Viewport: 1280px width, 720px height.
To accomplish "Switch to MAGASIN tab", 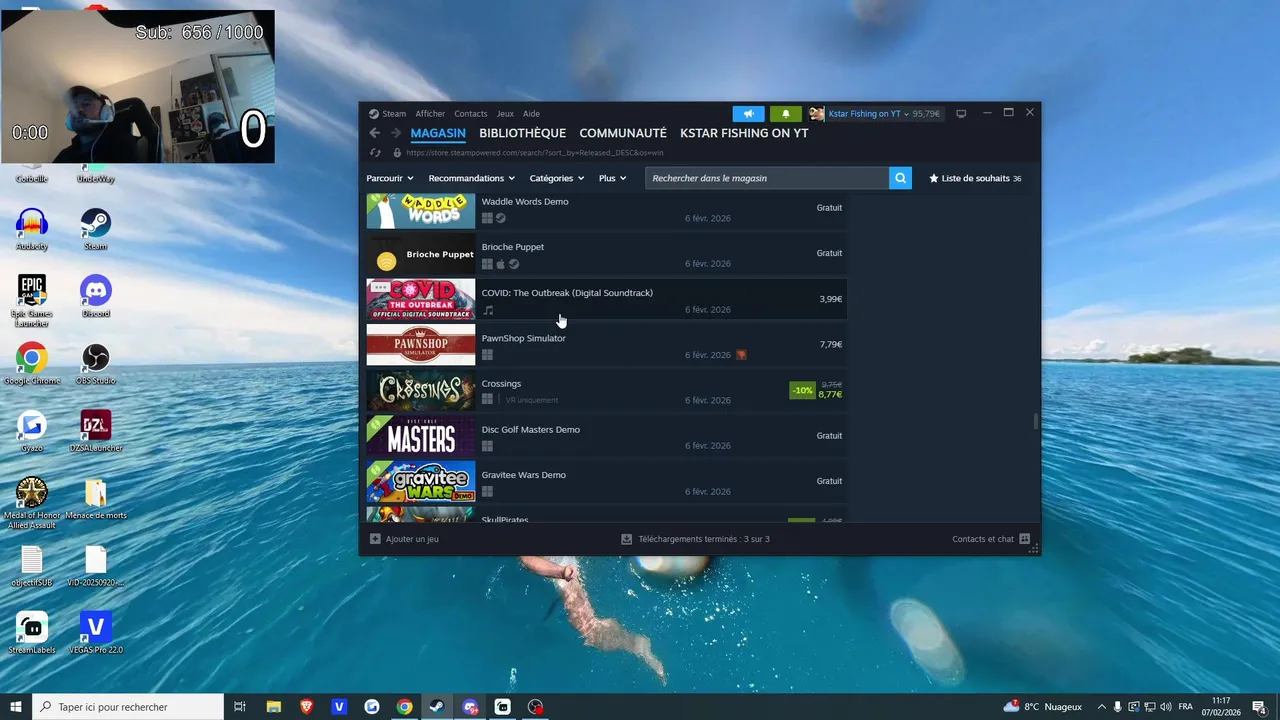I will (x=438, y=133).
